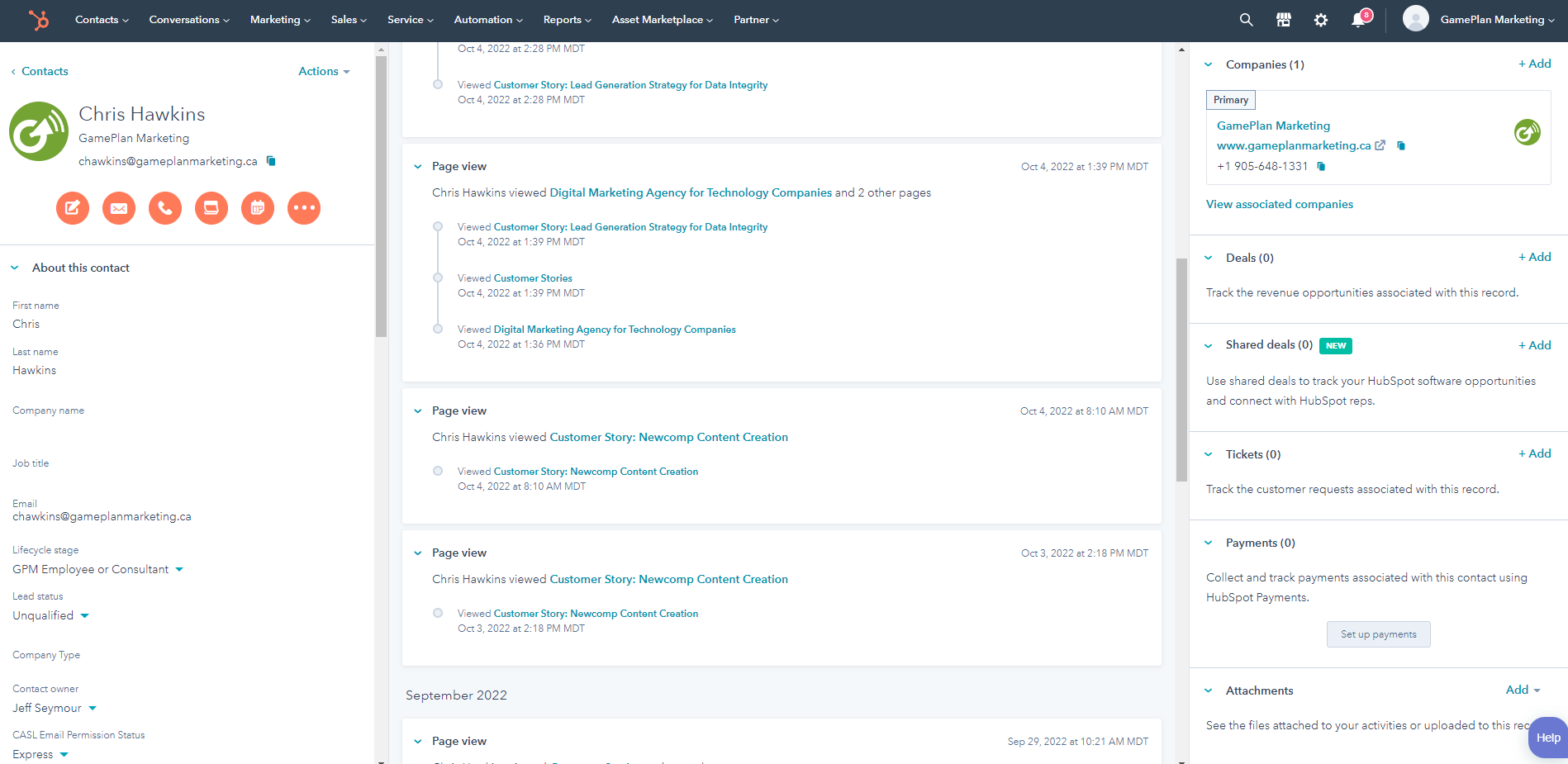The width and height of the screenshot is (1568, 764).
Task: Edit the Job title field
Action: pos(187,472)
